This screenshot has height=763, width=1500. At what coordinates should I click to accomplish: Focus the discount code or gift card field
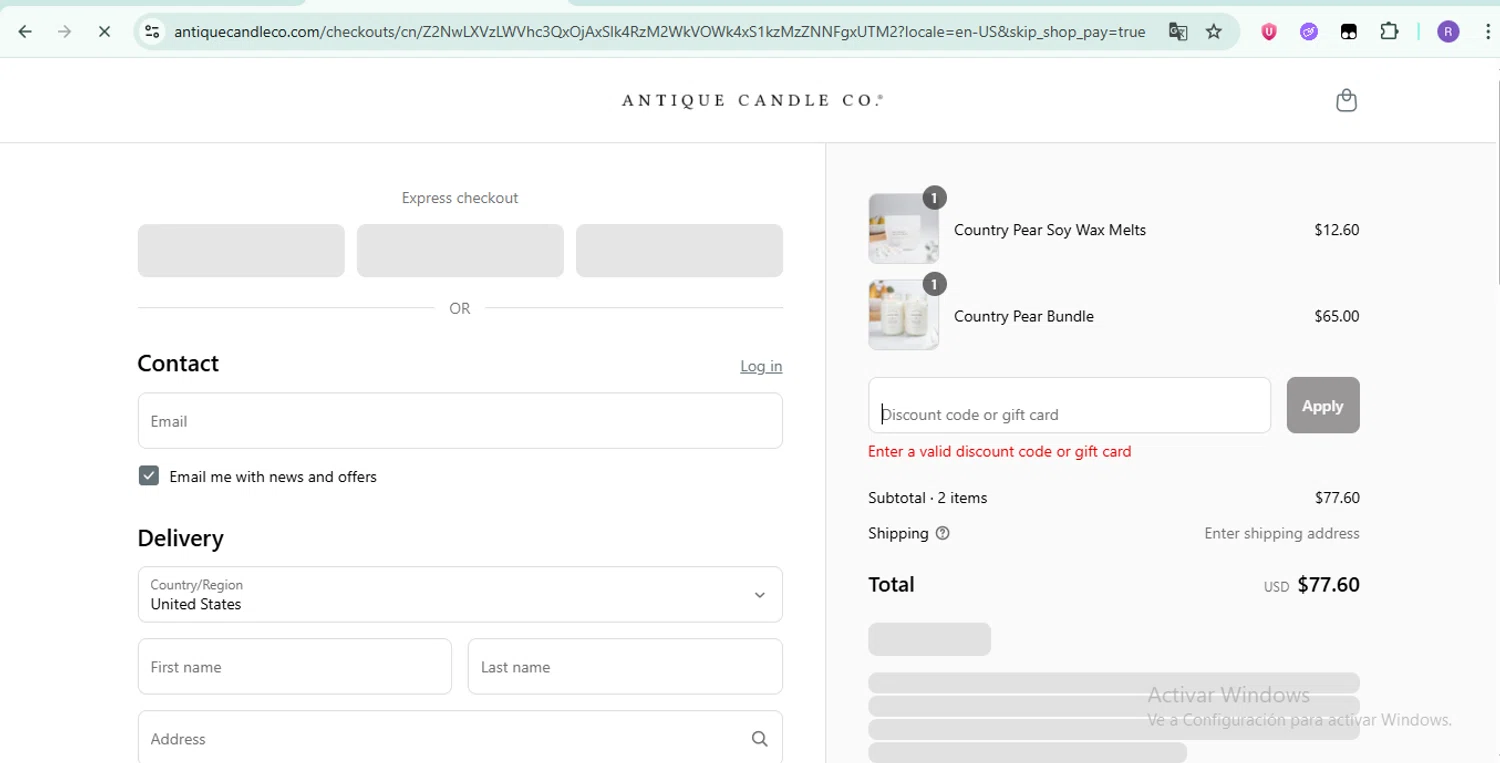(x=1069, y=405)
